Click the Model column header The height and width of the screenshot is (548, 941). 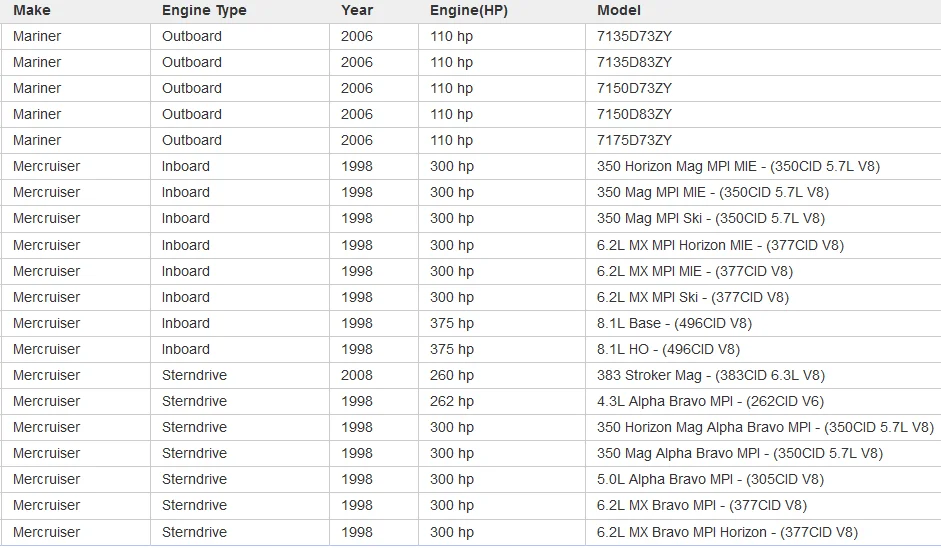(619, 10)
